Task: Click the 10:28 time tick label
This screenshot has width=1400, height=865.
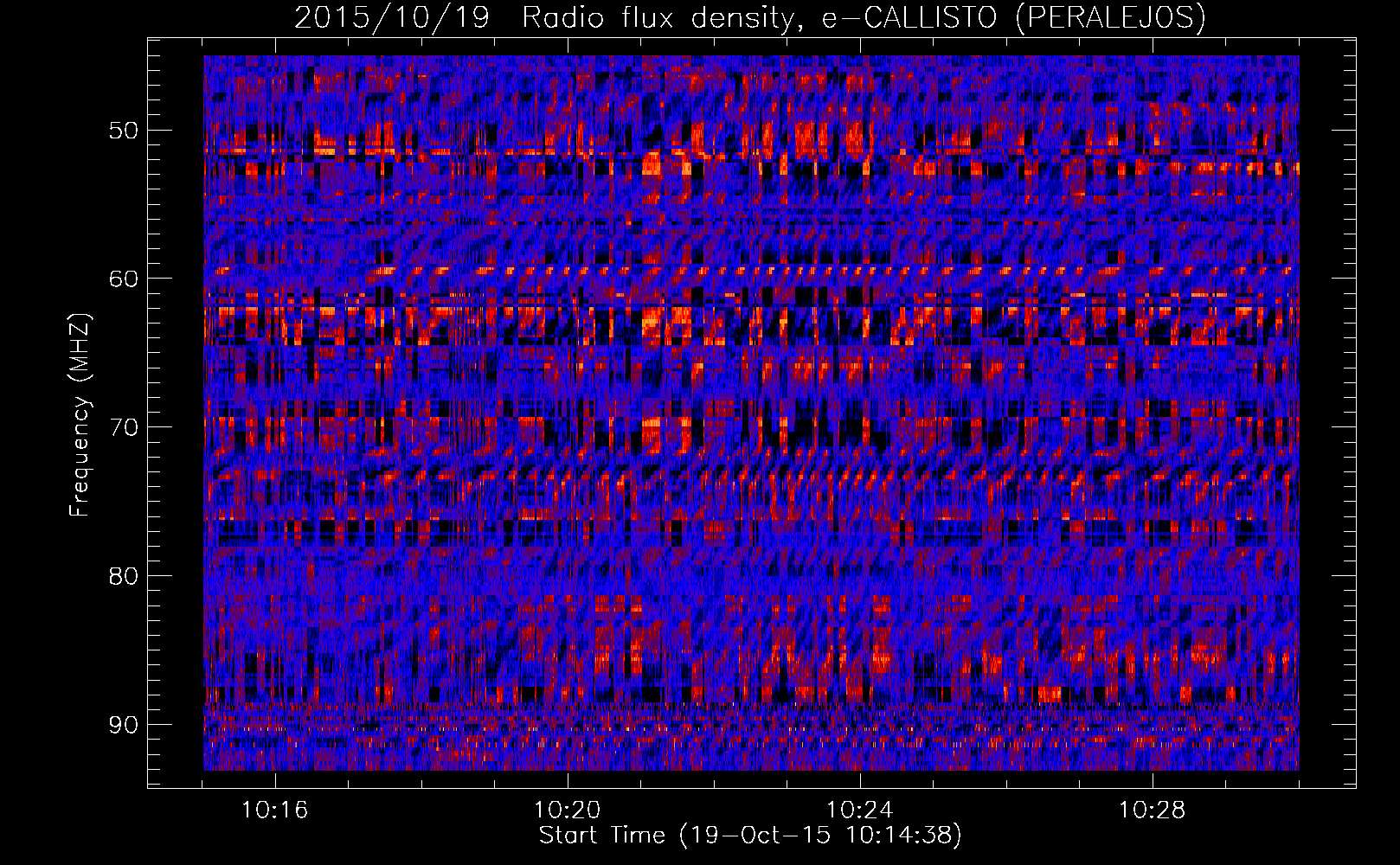Action: pos(1153,811)
